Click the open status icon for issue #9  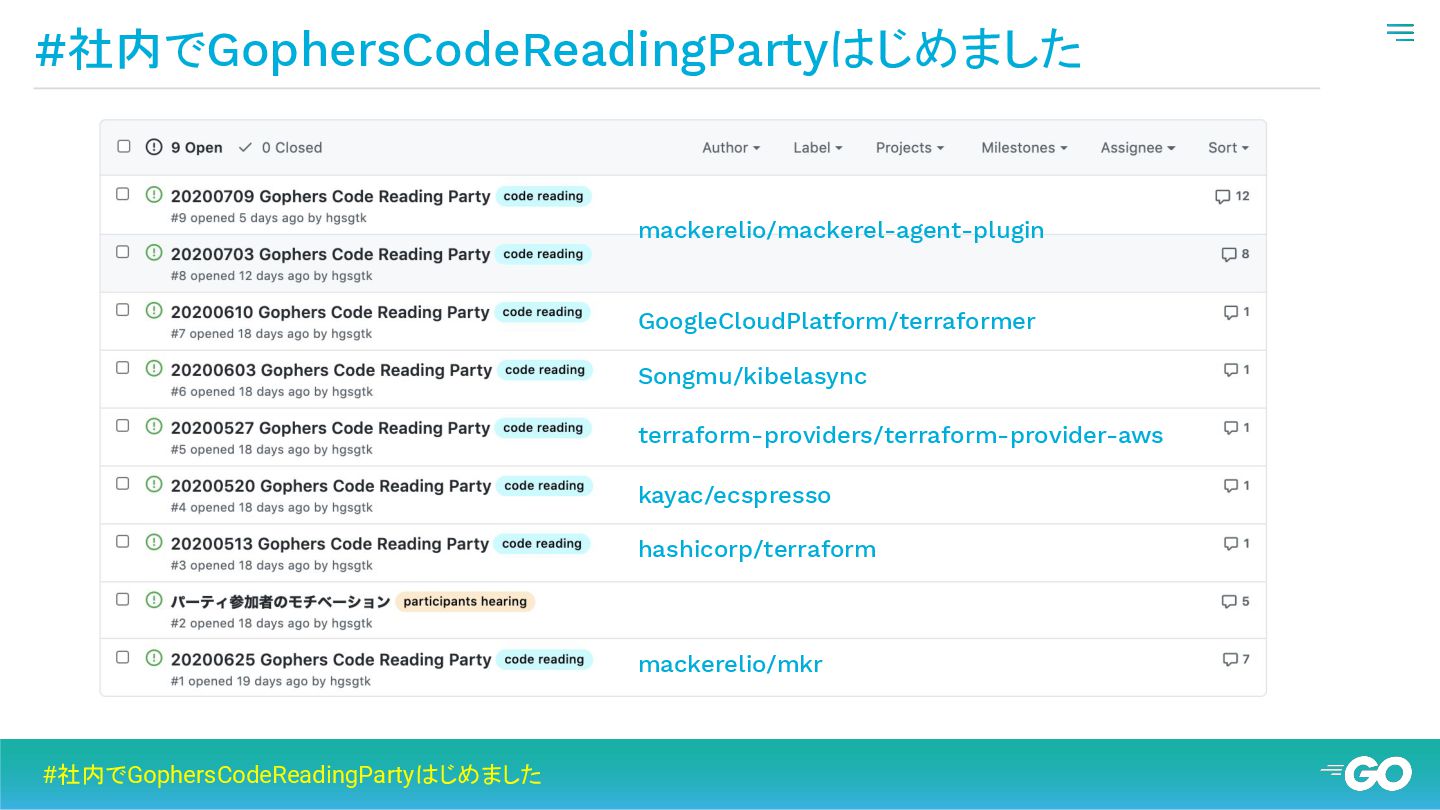pyautogui.click(x=154, y=195)
